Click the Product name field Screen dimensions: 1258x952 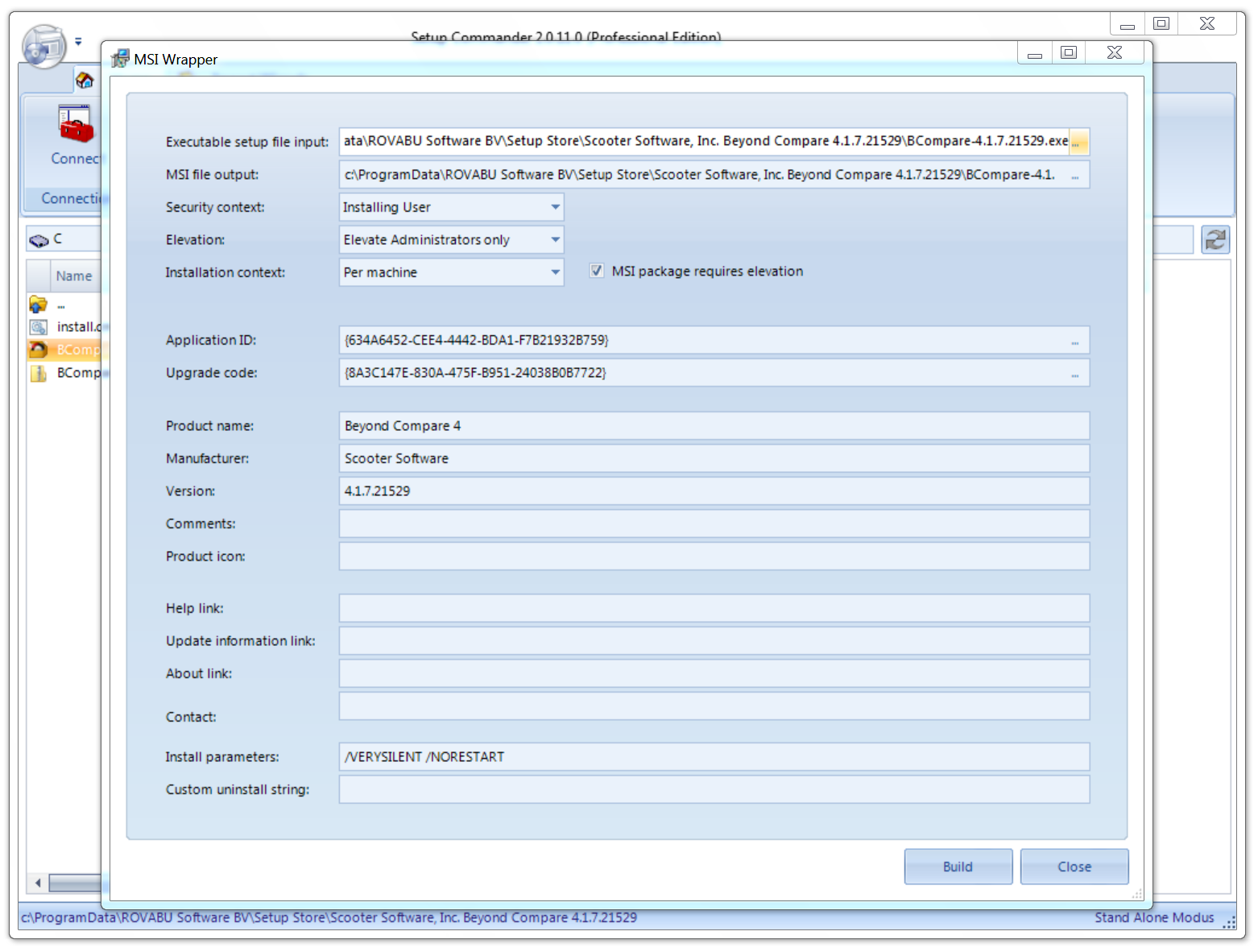[714, 426]
